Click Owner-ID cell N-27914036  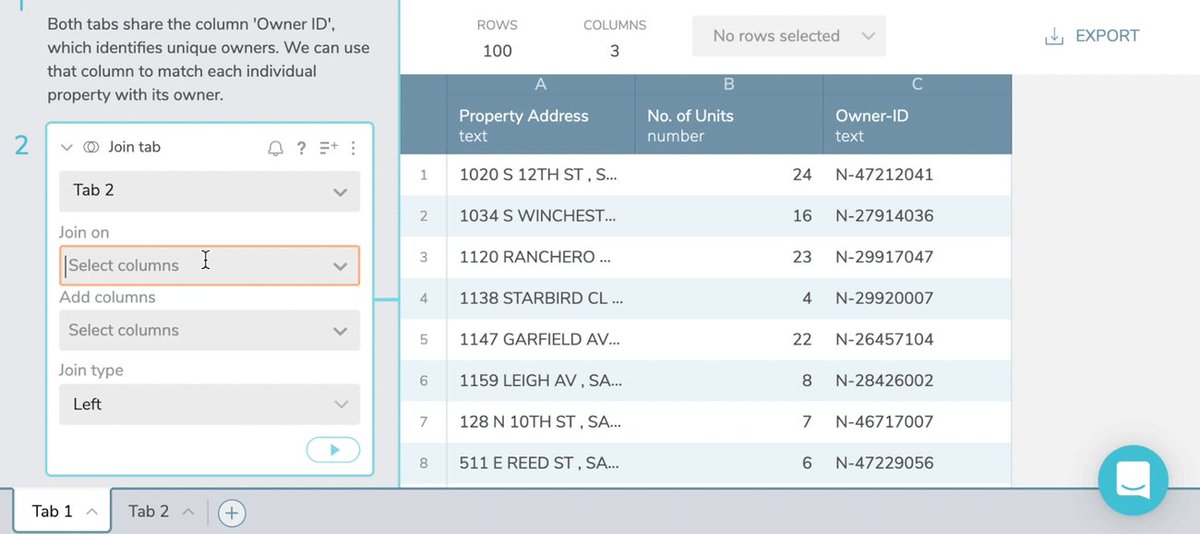point(917,216)
